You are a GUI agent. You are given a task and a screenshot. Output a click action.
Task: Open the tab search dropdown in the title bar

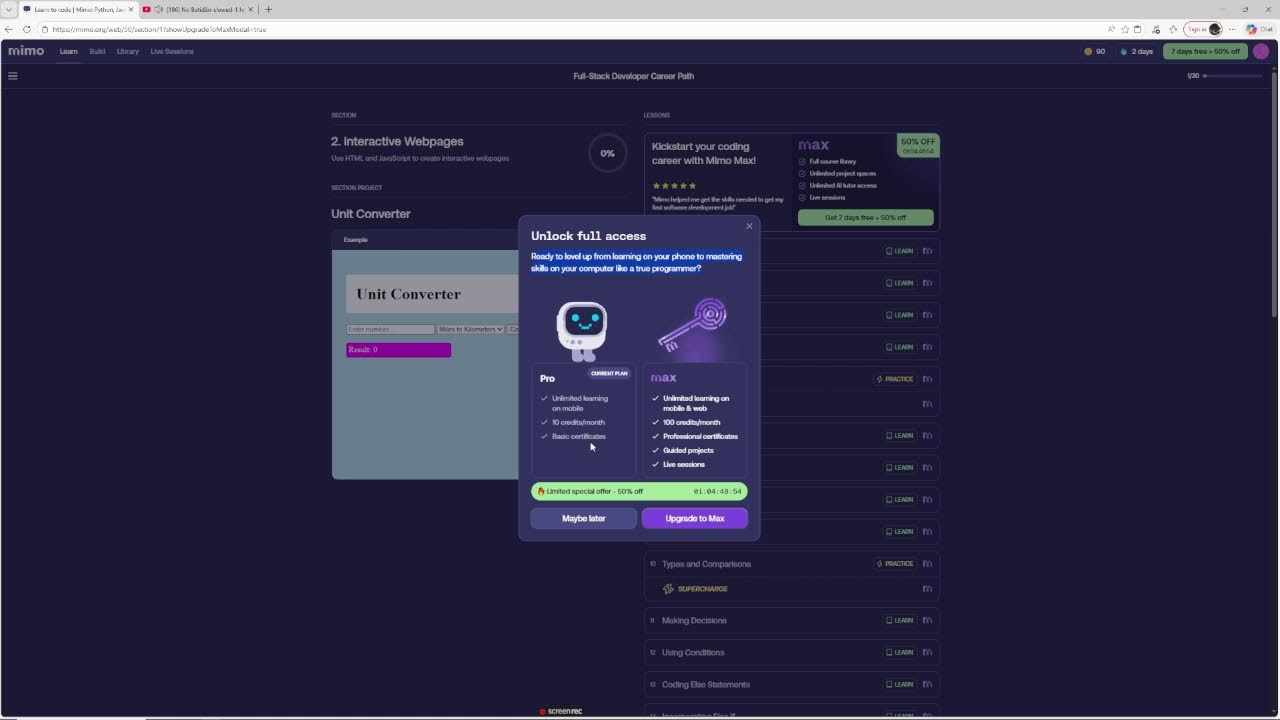(9, 9)
